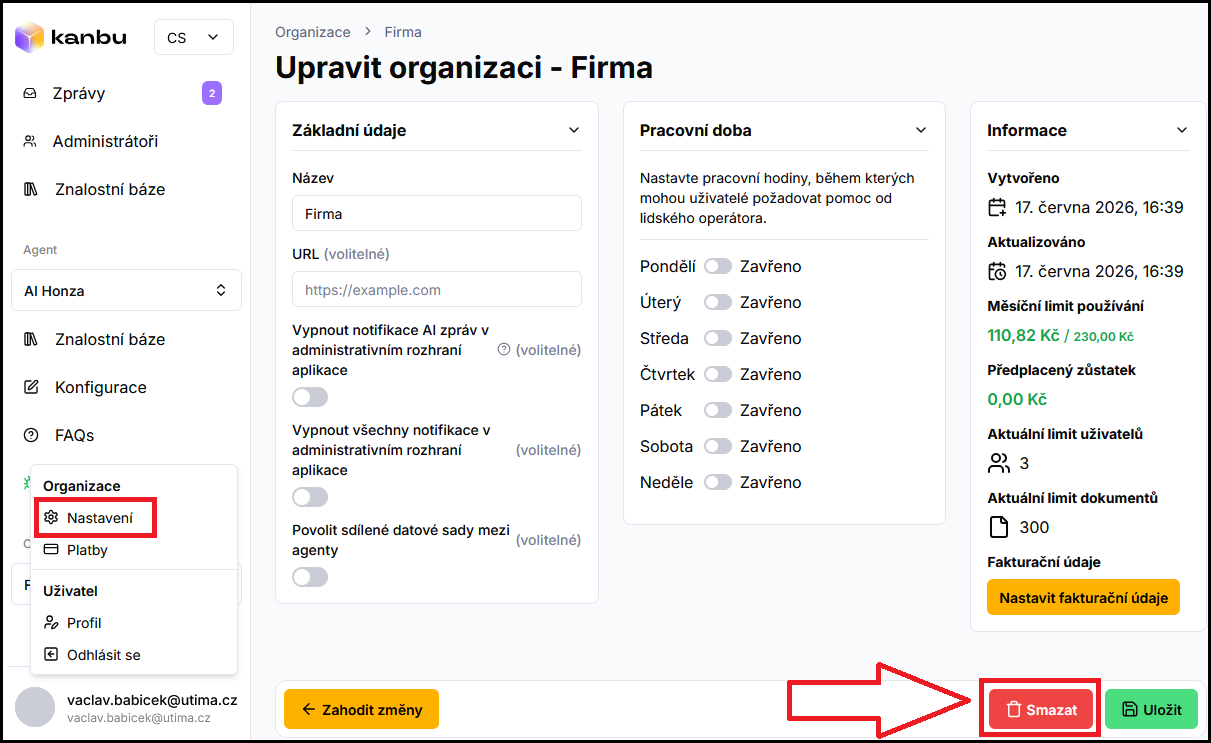The width and height of the screenshot is (1211, 743).
Task: Toggle Sobota working hours switch
Action: click(x=718, y=447)
